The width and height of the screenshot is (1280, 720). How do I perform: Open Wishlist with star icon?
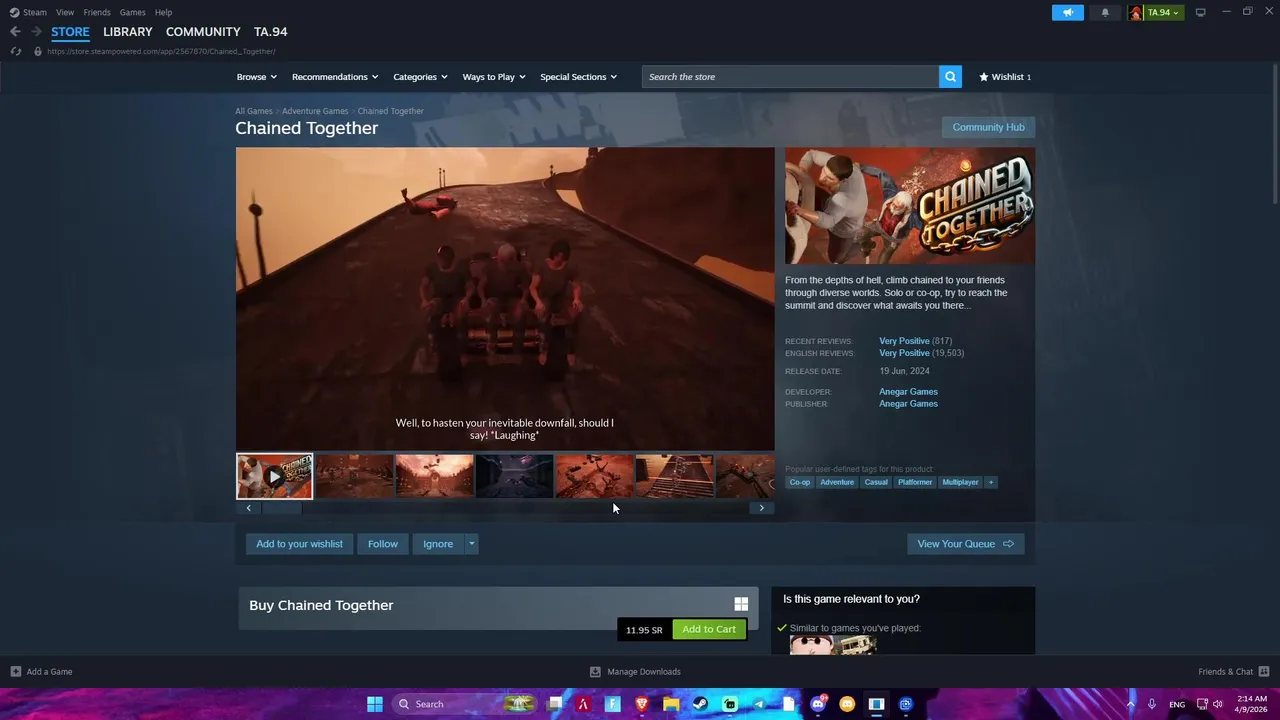(1005, 77)
